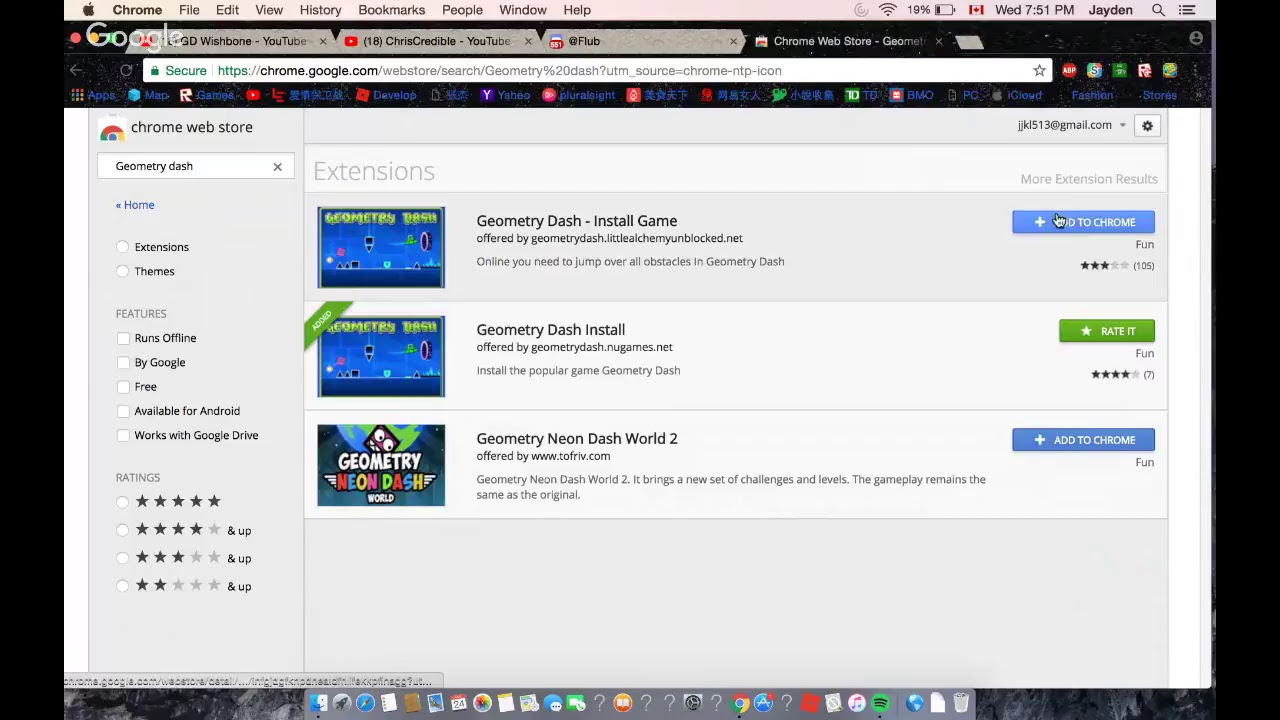Viewport: 1280px width, 720px height.
Task: Open the pluralsight bookmark
Action: click(579, 95)
